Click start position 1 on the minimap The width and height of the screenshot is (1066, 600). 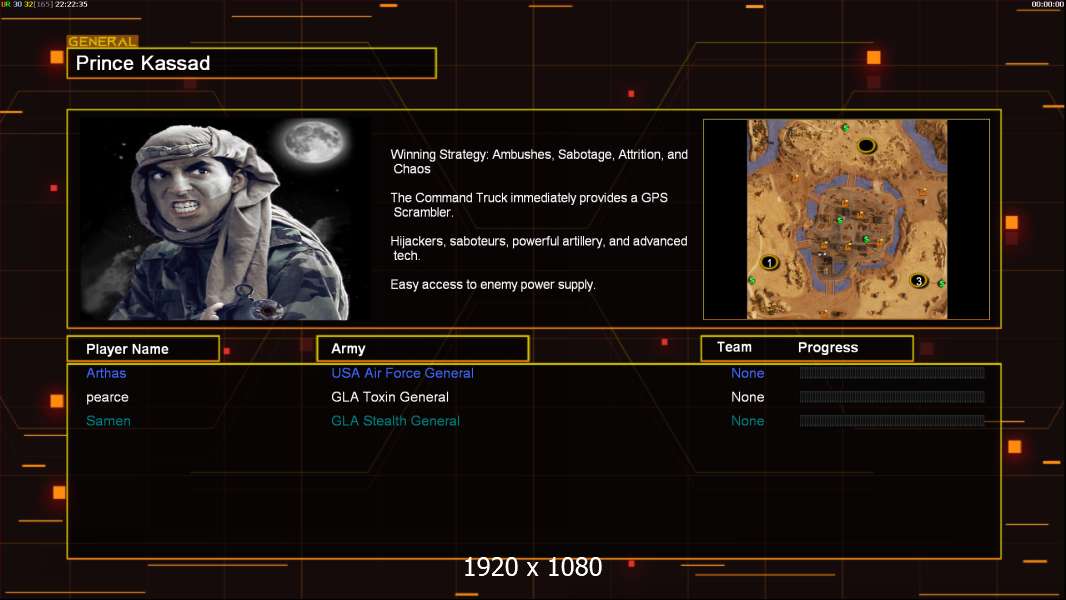(769, 262)
